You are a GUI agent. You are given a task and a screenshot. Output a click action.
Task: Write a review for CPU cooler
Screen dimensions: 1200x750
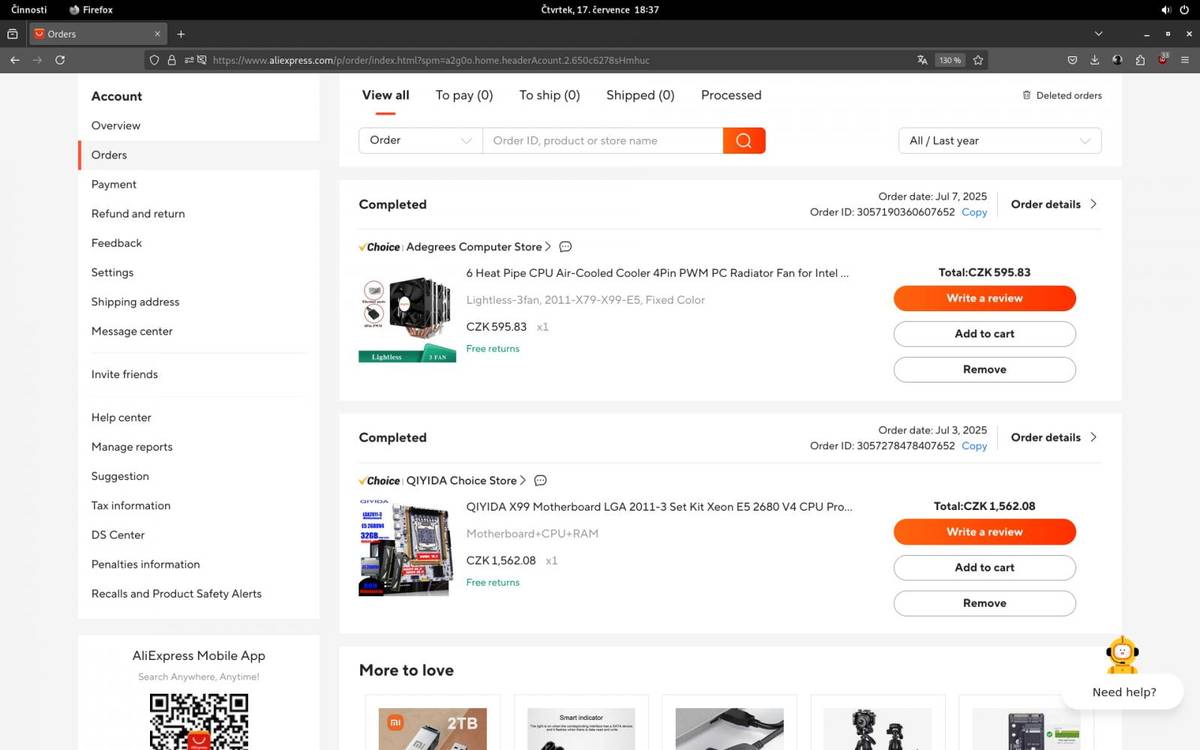(x=984, y=298)
